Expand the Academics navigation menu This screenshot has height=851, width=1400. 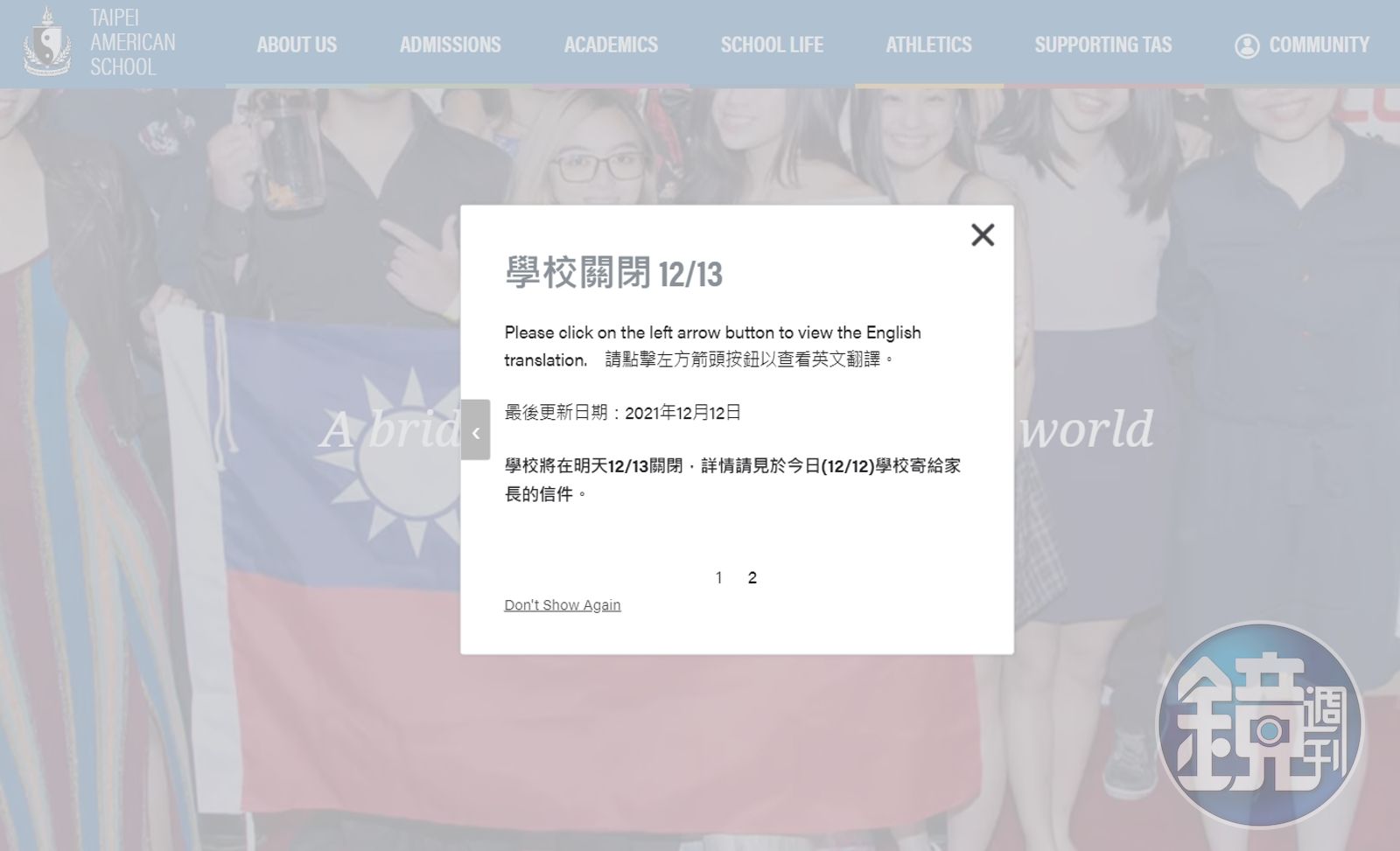tap(611, 45)
